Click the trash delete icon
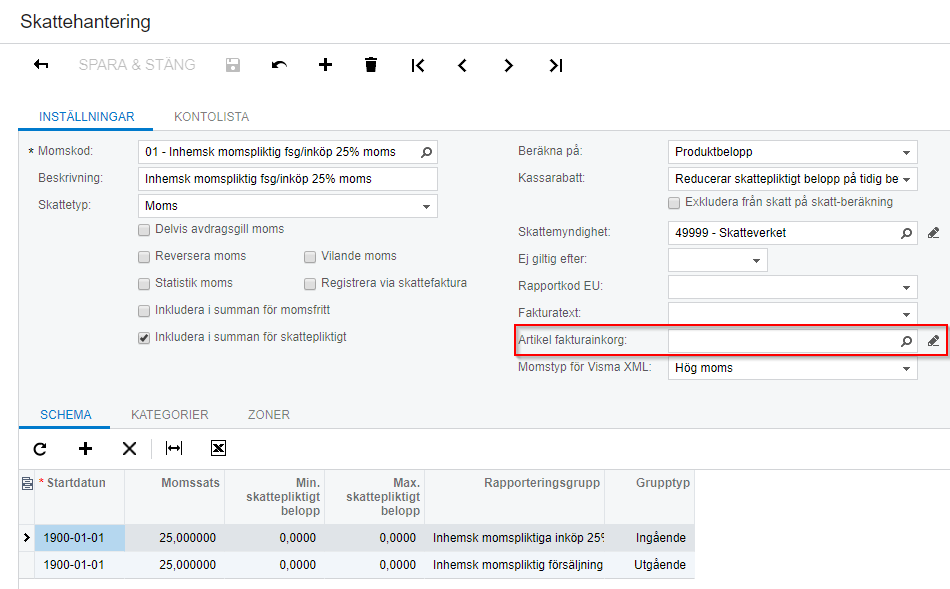The width and height of the screenshot is (950, 589). [371, 65]
